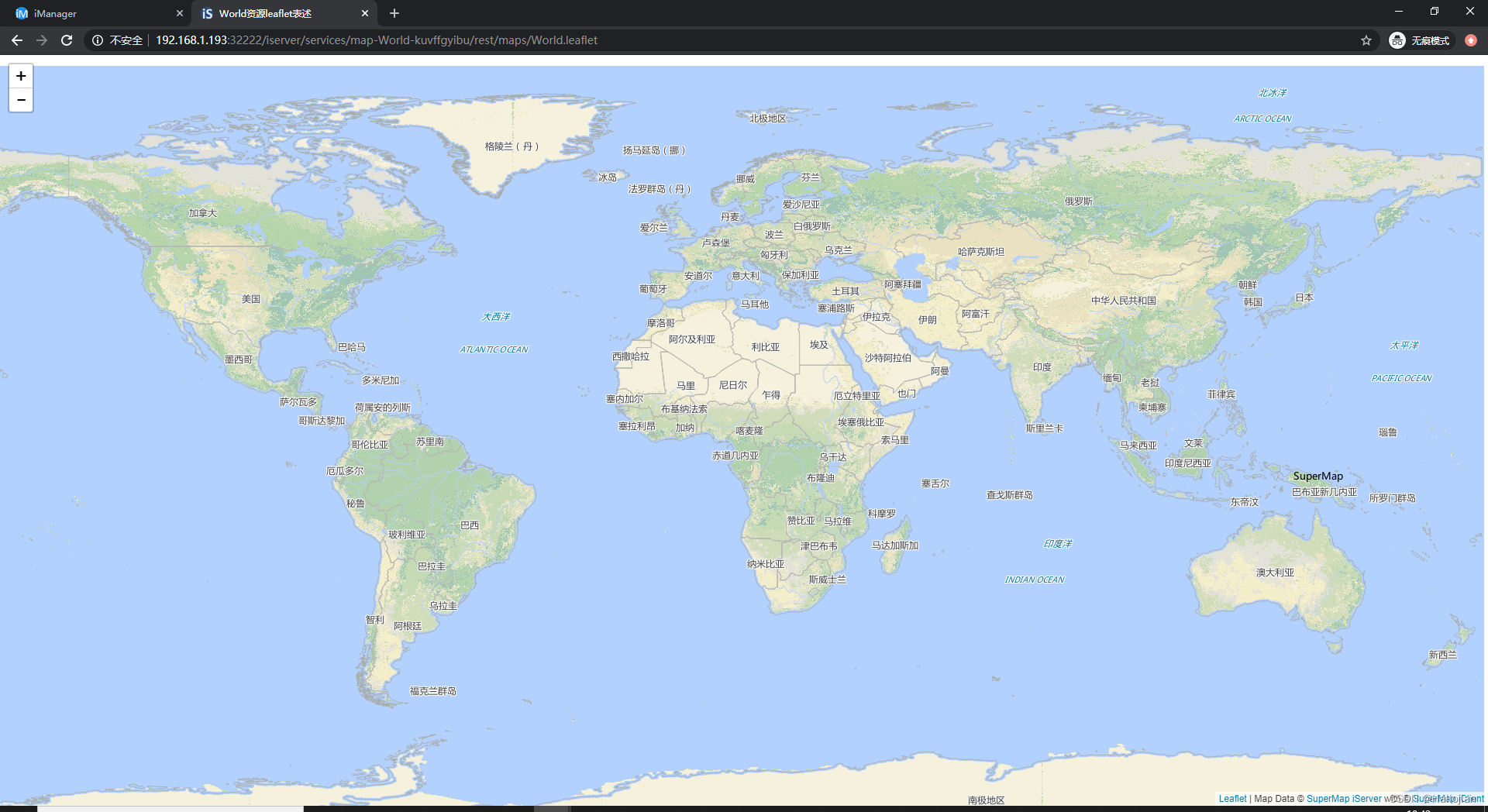This screenshot has width=1488, height=812.
Task: Click the 澳大利亚 country label
Action: coord(1275,573)
